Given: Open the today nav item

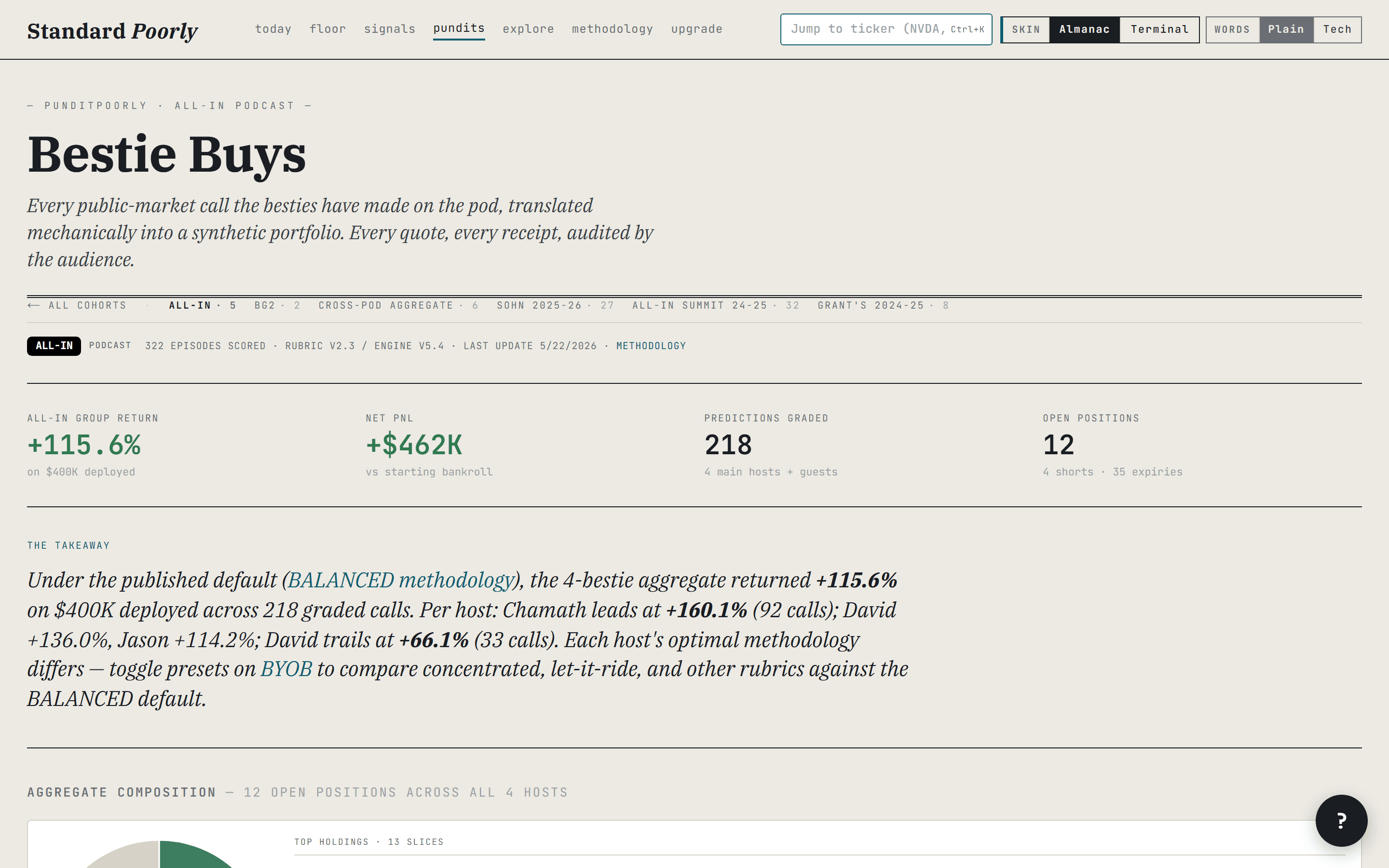Looking at the screenshot, I should (273, 29).
